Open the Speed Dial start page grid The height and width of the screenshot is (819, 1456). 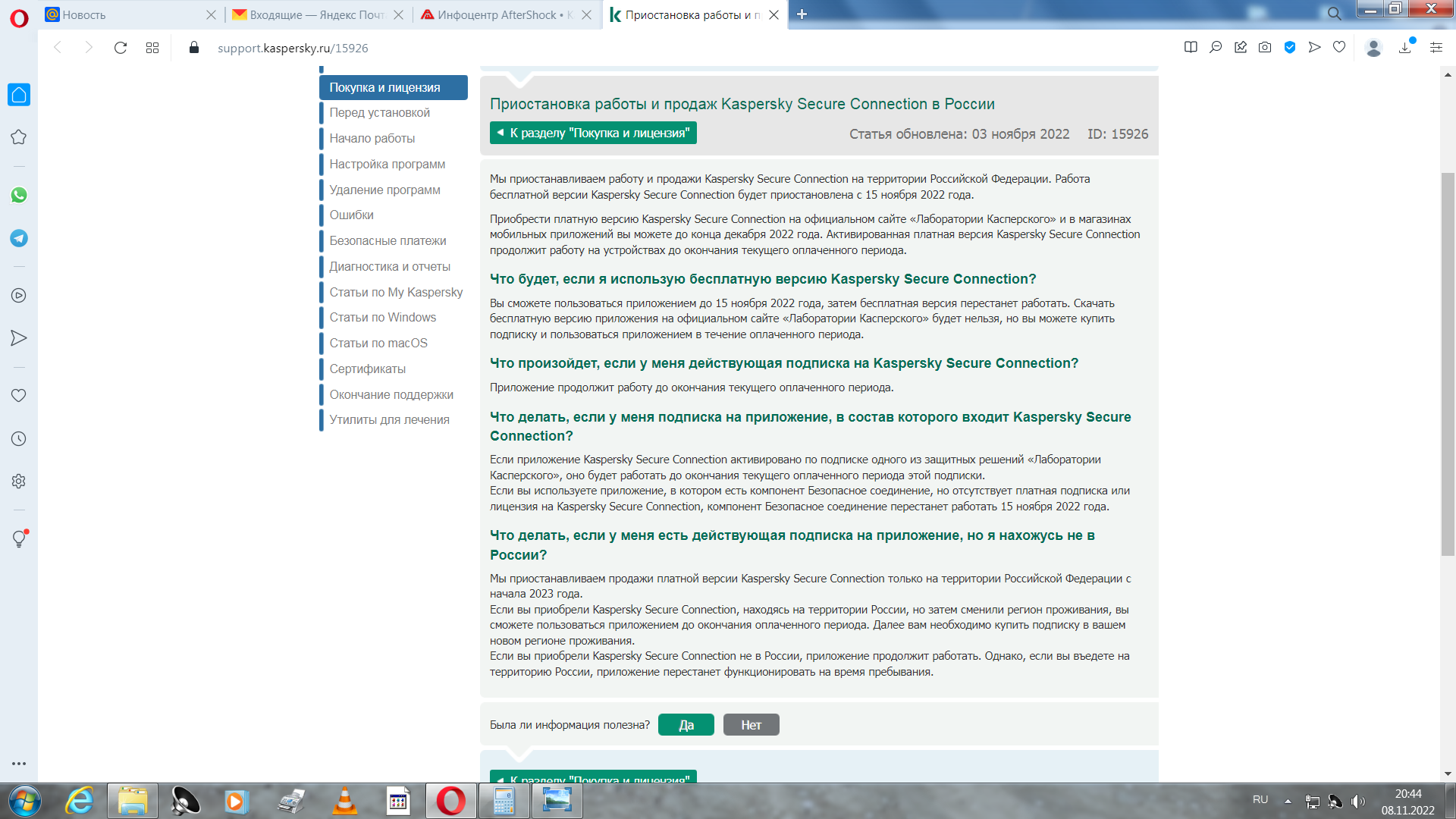[x=152, y=48]
